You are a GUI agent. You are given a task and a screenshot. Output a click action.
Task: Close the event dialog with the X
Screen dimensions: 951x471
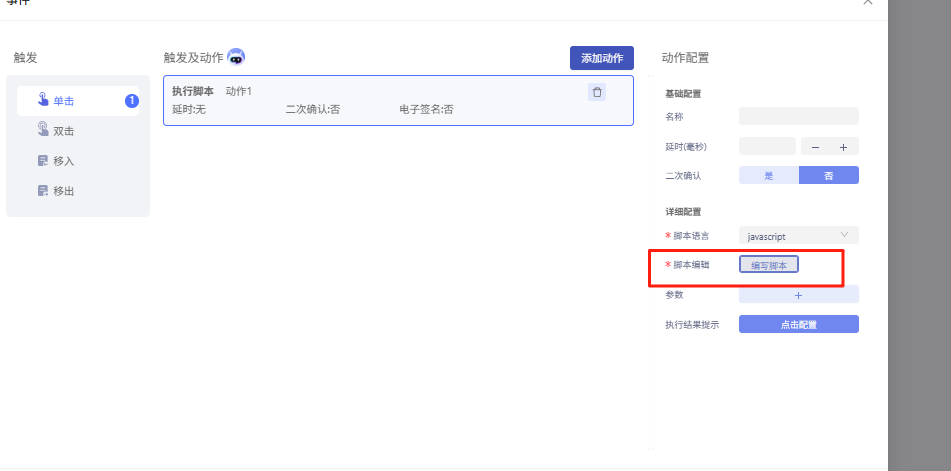click(x=868, y=2)
